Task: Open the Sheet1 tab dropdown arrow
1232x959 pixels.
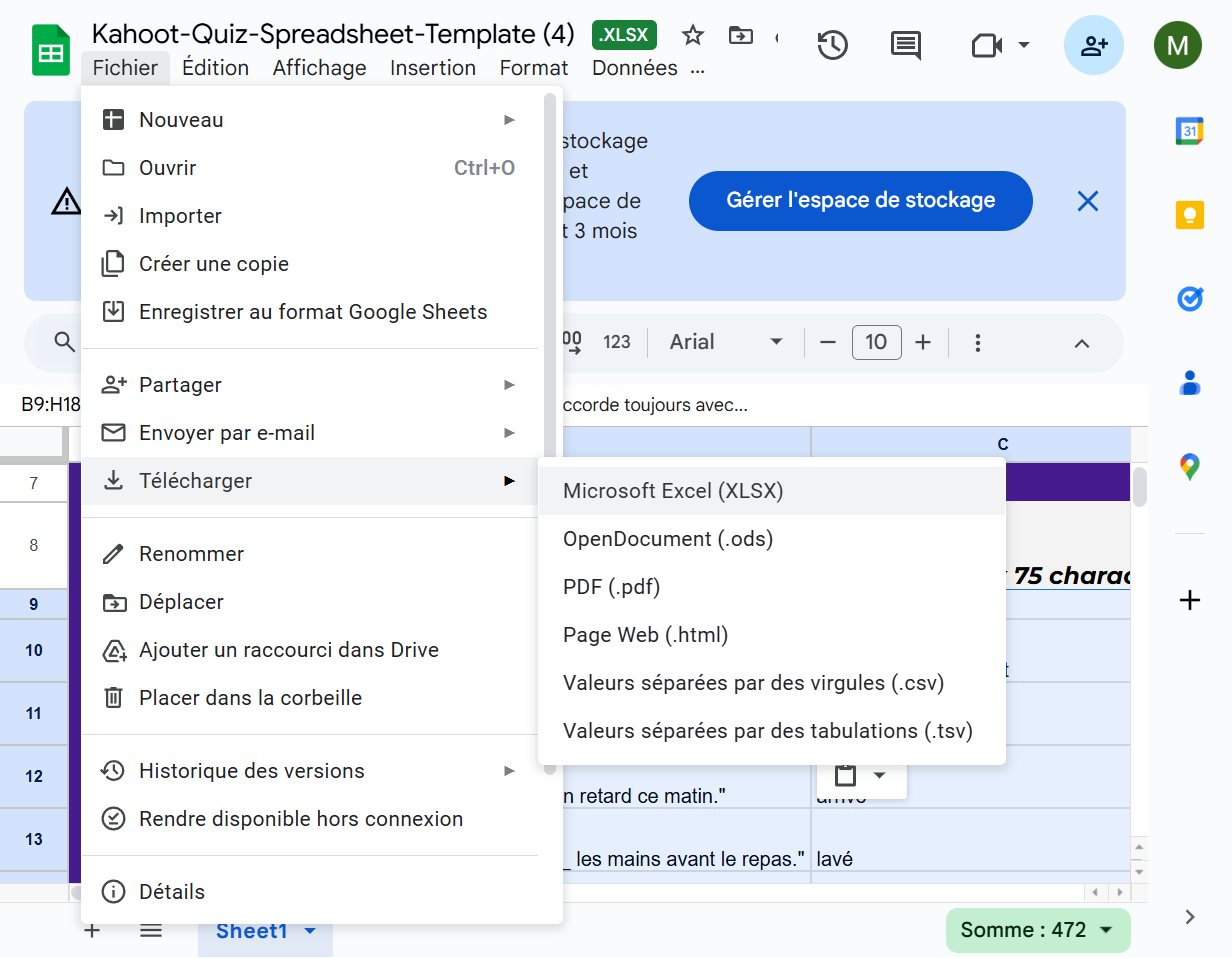Action: 310,931
